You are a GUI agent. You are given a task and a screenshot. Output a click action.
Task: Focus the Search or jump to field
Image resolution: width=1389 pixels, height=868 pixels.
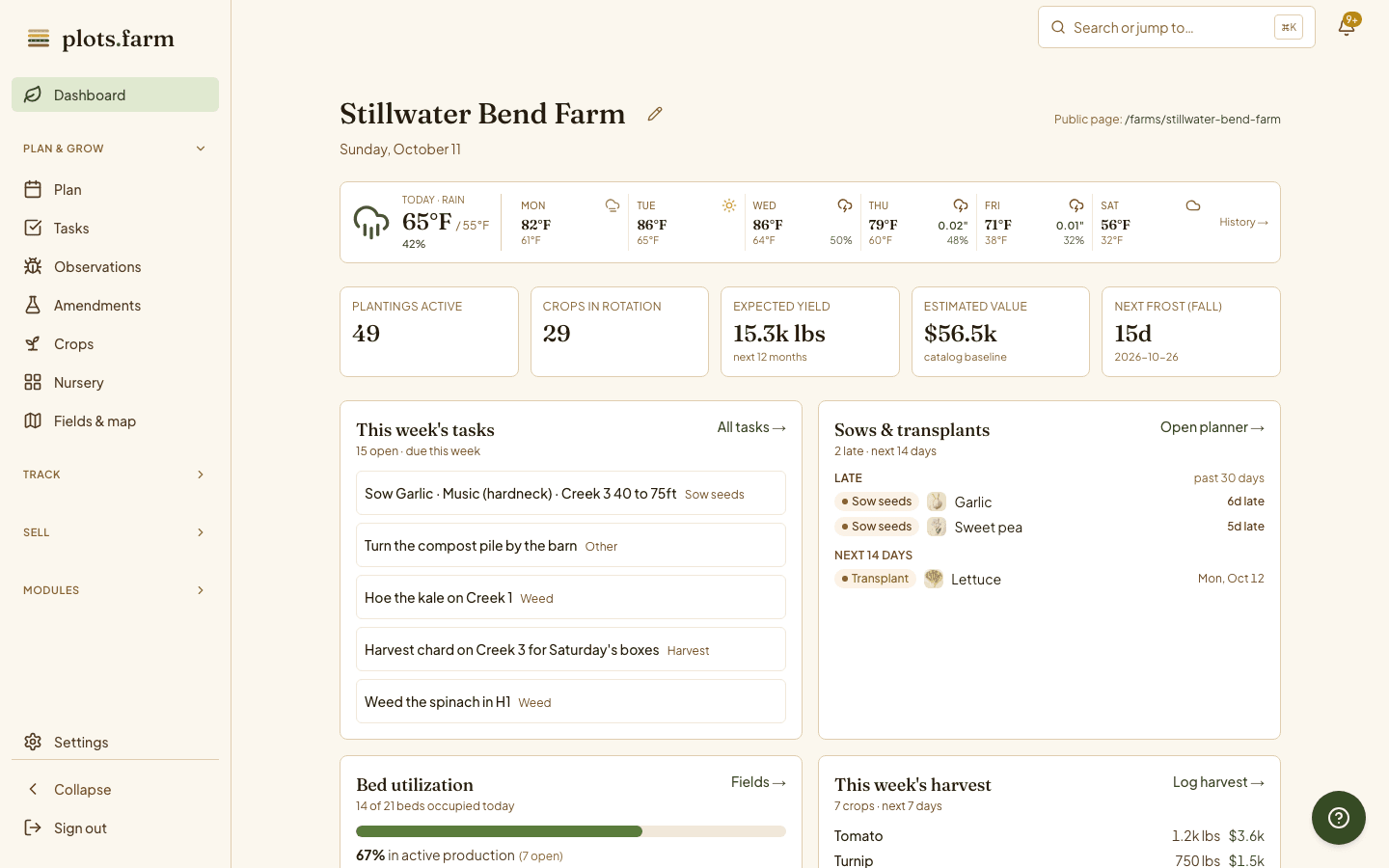pos(1177,27)
